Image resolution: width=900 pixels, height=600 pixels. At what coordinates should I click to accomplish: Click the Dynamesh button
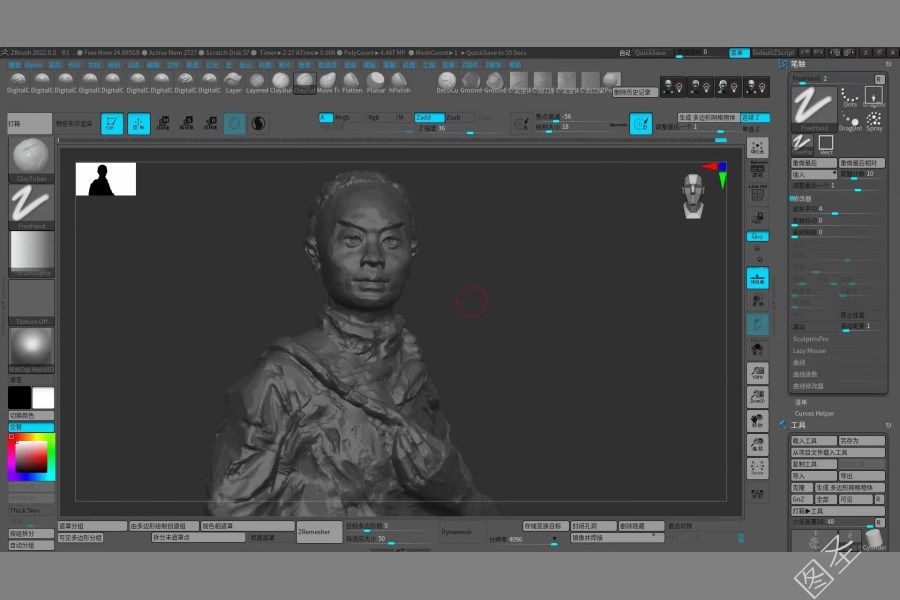click(x=463, y=532)
